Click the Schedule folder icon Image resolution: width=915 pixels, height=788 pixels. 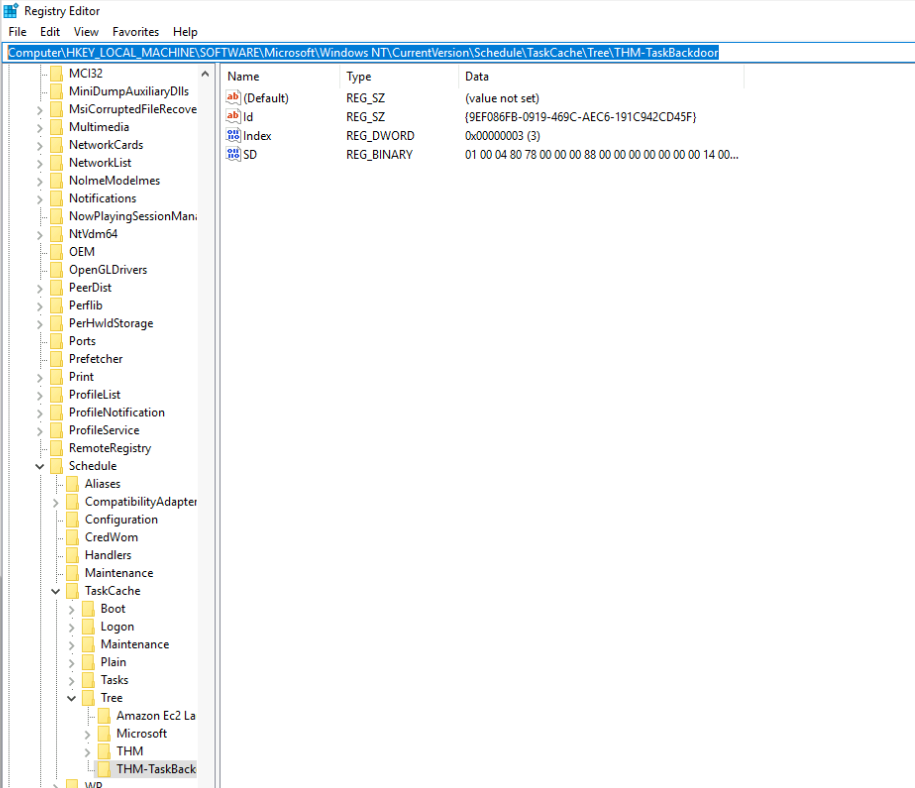[57, 466]
